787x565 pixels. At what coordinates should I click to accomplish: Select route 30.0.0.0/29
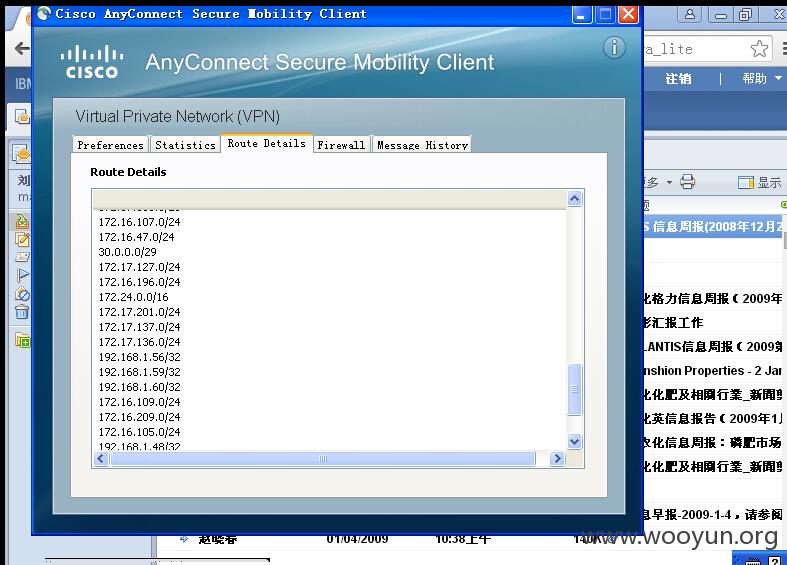[127, 252]
